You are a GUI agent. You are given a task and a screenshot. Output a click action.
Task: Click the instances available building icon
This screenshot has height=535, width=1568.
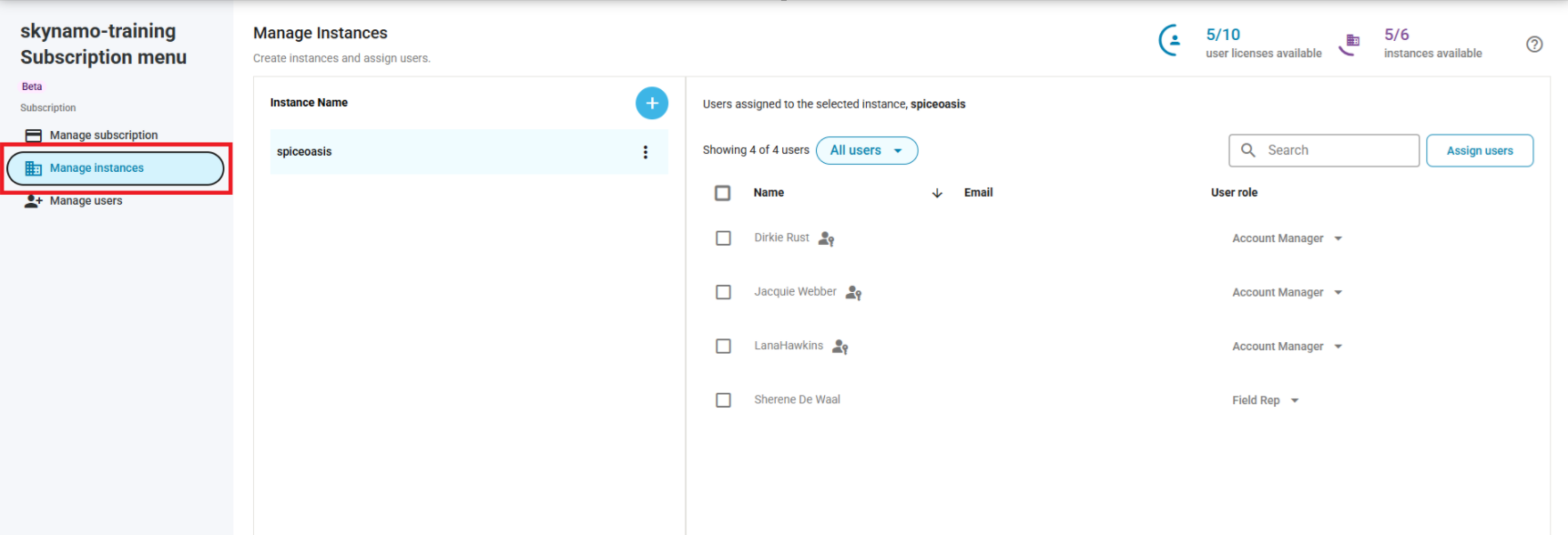pos(1350,42)
